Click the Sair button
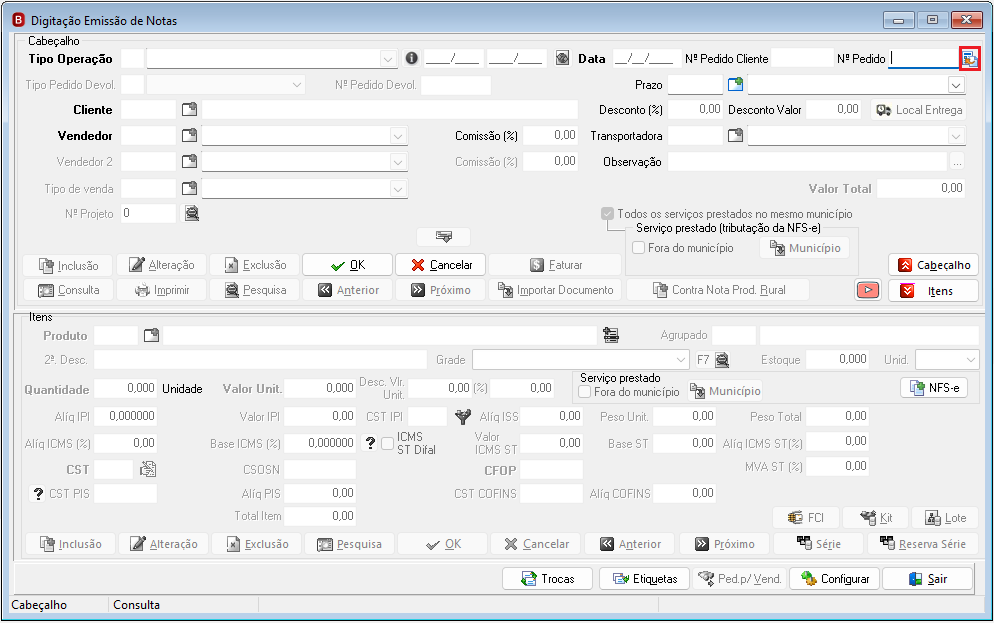Screen dimensions: 994x623 pyautogui.click(x=927, y=579)
